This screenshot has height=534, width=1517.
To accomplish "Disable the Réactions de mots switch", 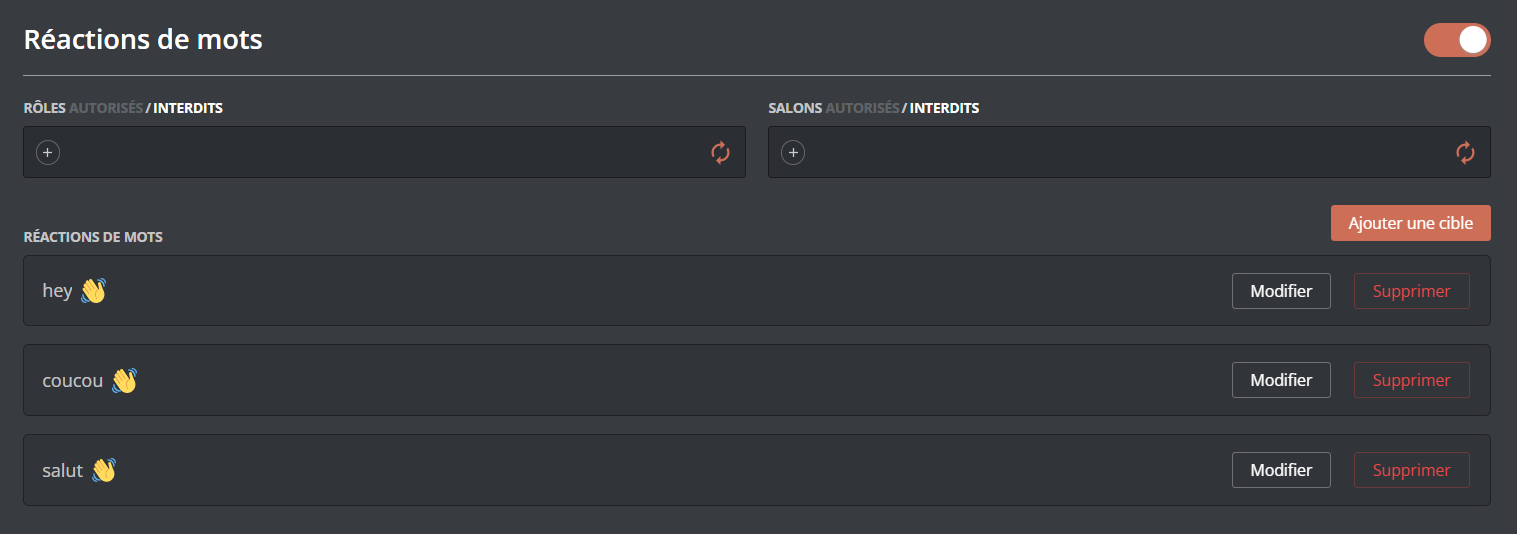I will pyautogui.click(x=1456, y=40).
